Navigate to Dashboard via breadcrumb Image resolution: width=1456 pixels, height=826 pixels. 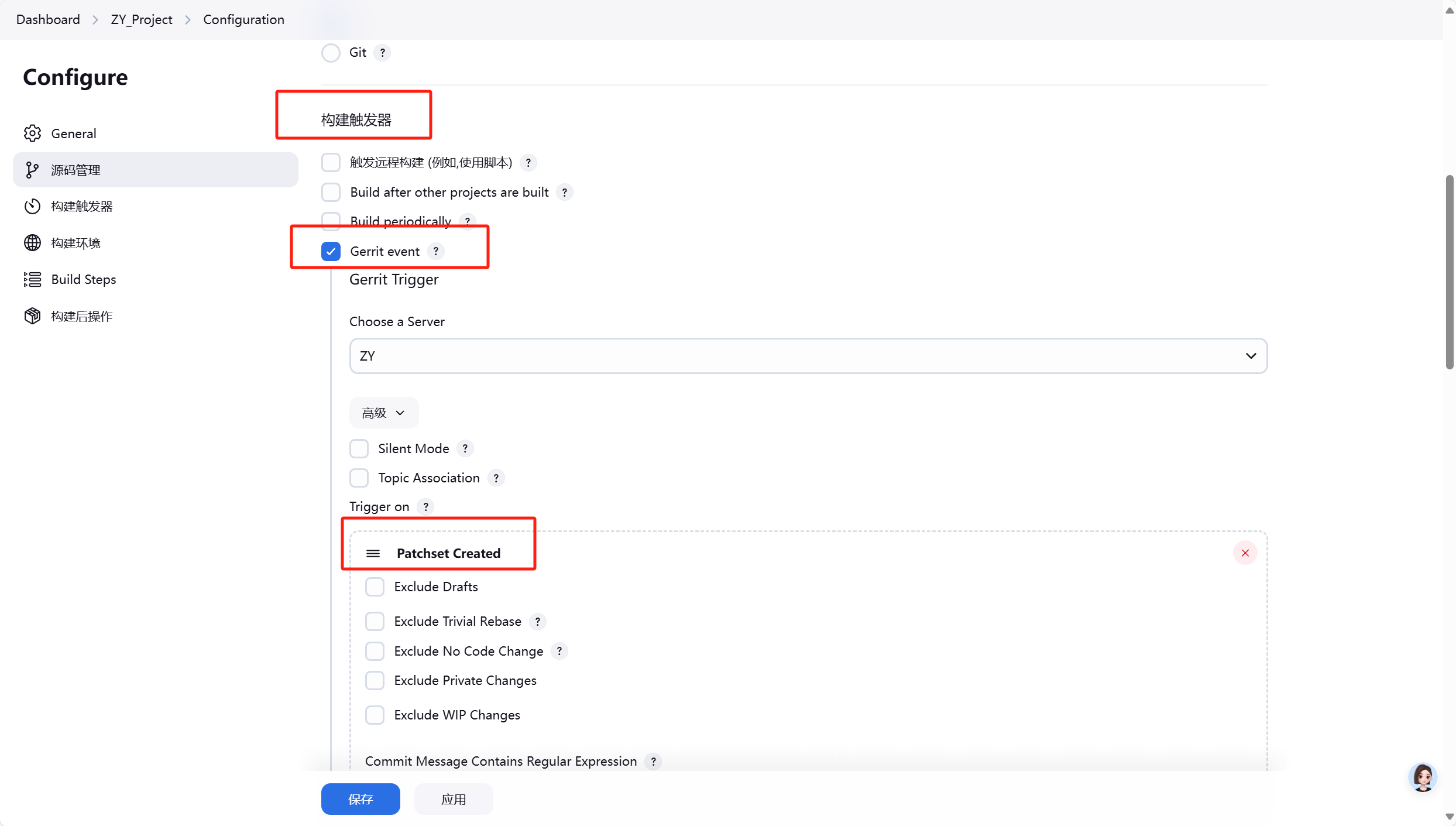click(x=48, y=19)
